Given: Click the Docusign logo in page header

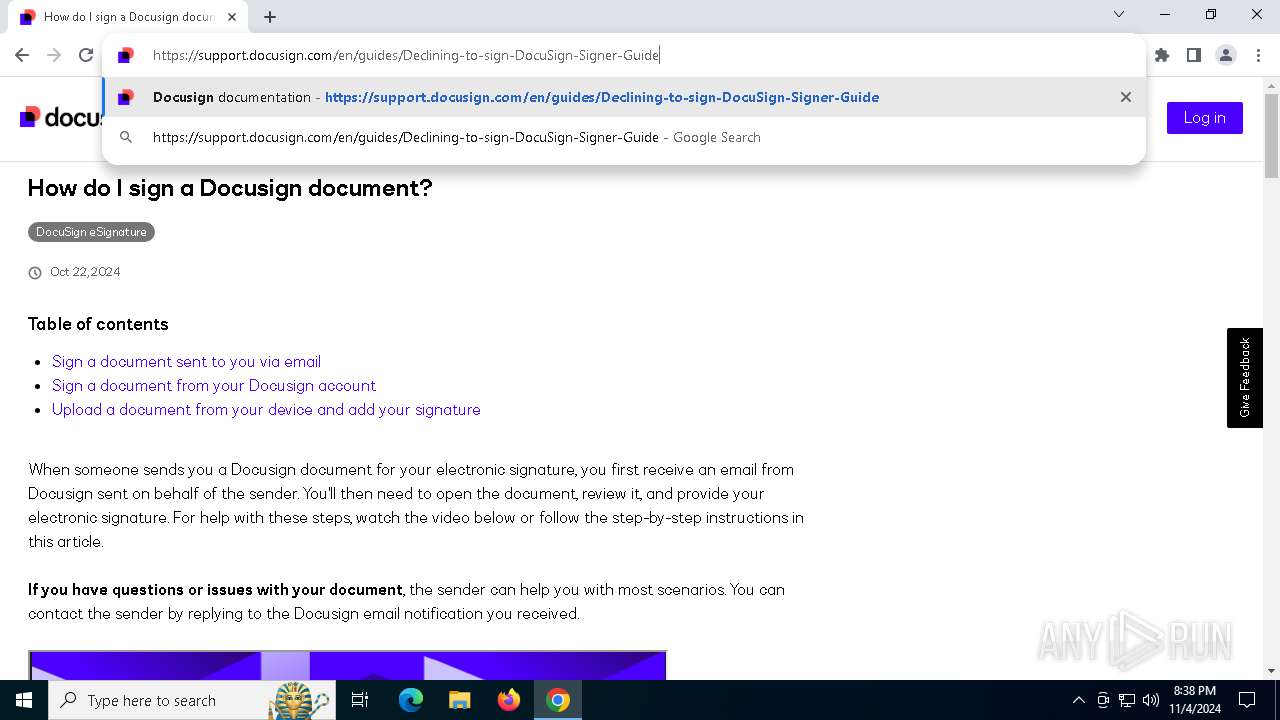Looking at the screenshot, I should (x=60, y=117).
